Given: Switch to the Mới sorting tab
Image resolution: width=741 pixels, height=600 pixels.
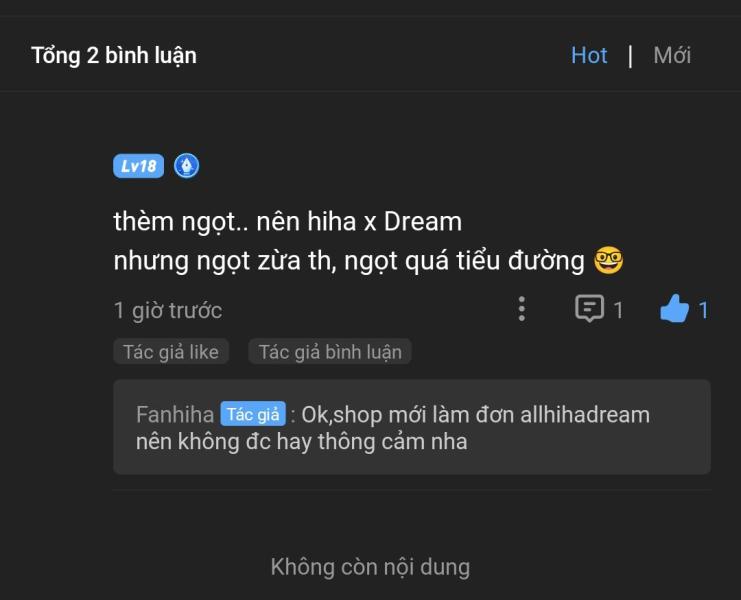Looking at the screenshot, I should pyautogui.click(x=672, y=55).
